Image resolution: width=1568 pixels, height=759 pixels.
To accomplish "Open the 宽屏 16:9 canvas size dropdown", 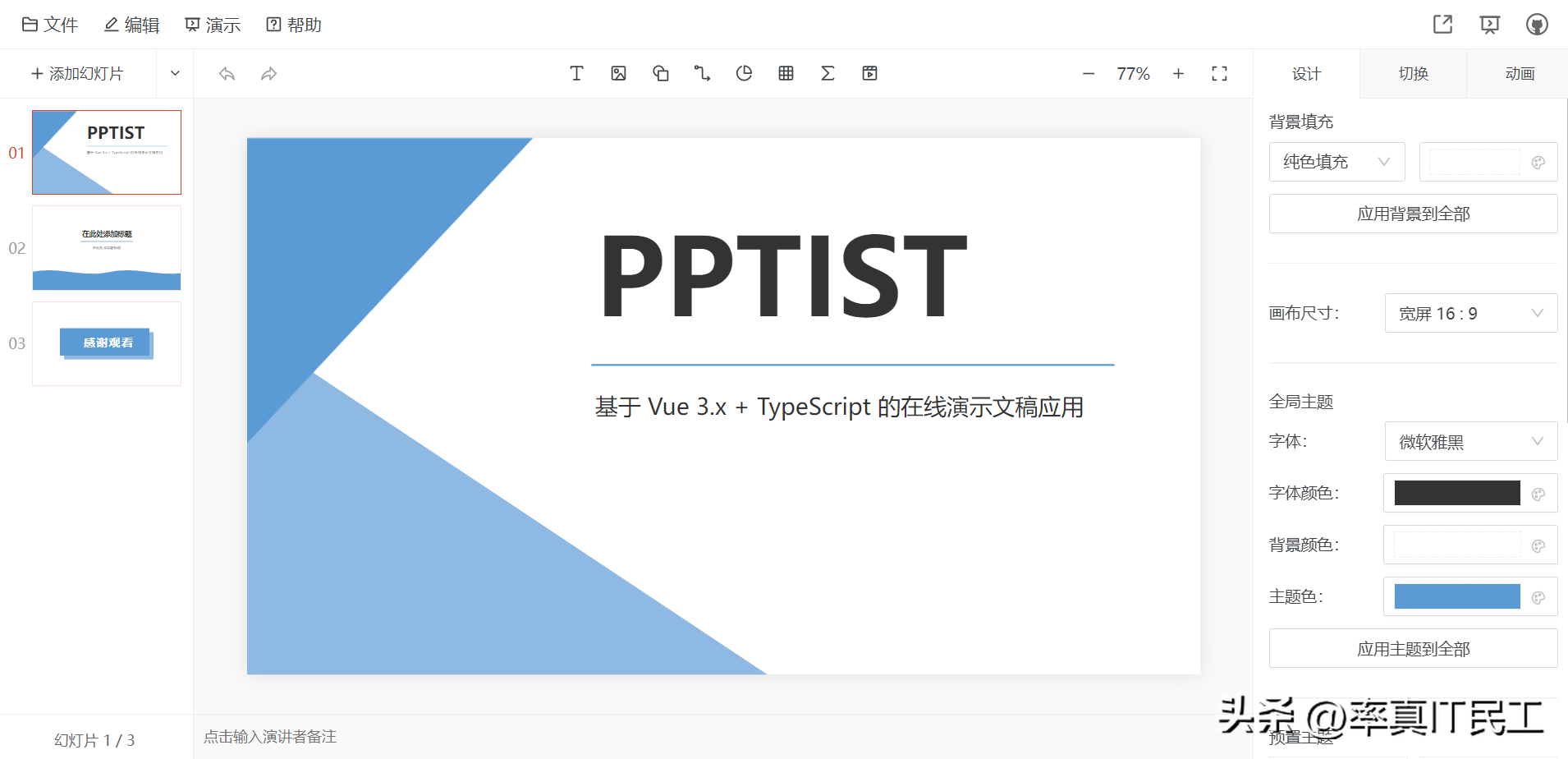I will [1470, 313].
